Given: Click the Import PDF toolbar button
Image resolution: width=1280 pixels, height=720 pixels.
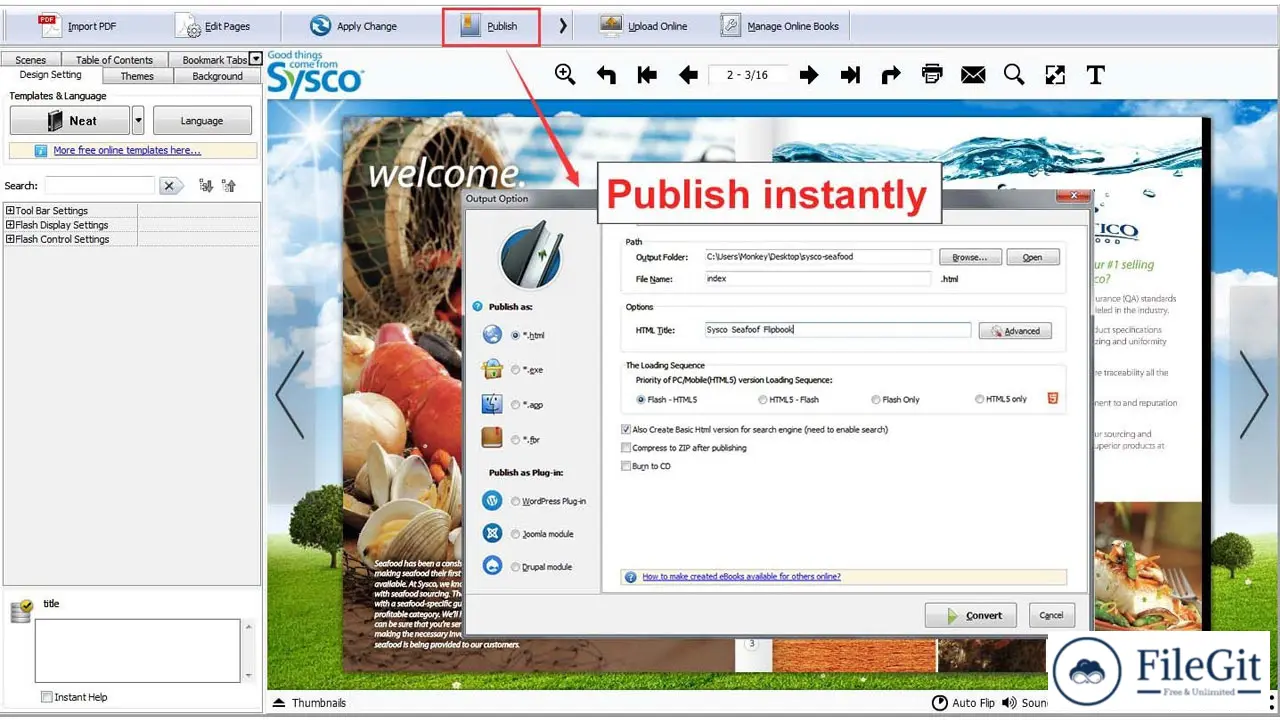Looking at the screenshot, I should pos(77,26).
